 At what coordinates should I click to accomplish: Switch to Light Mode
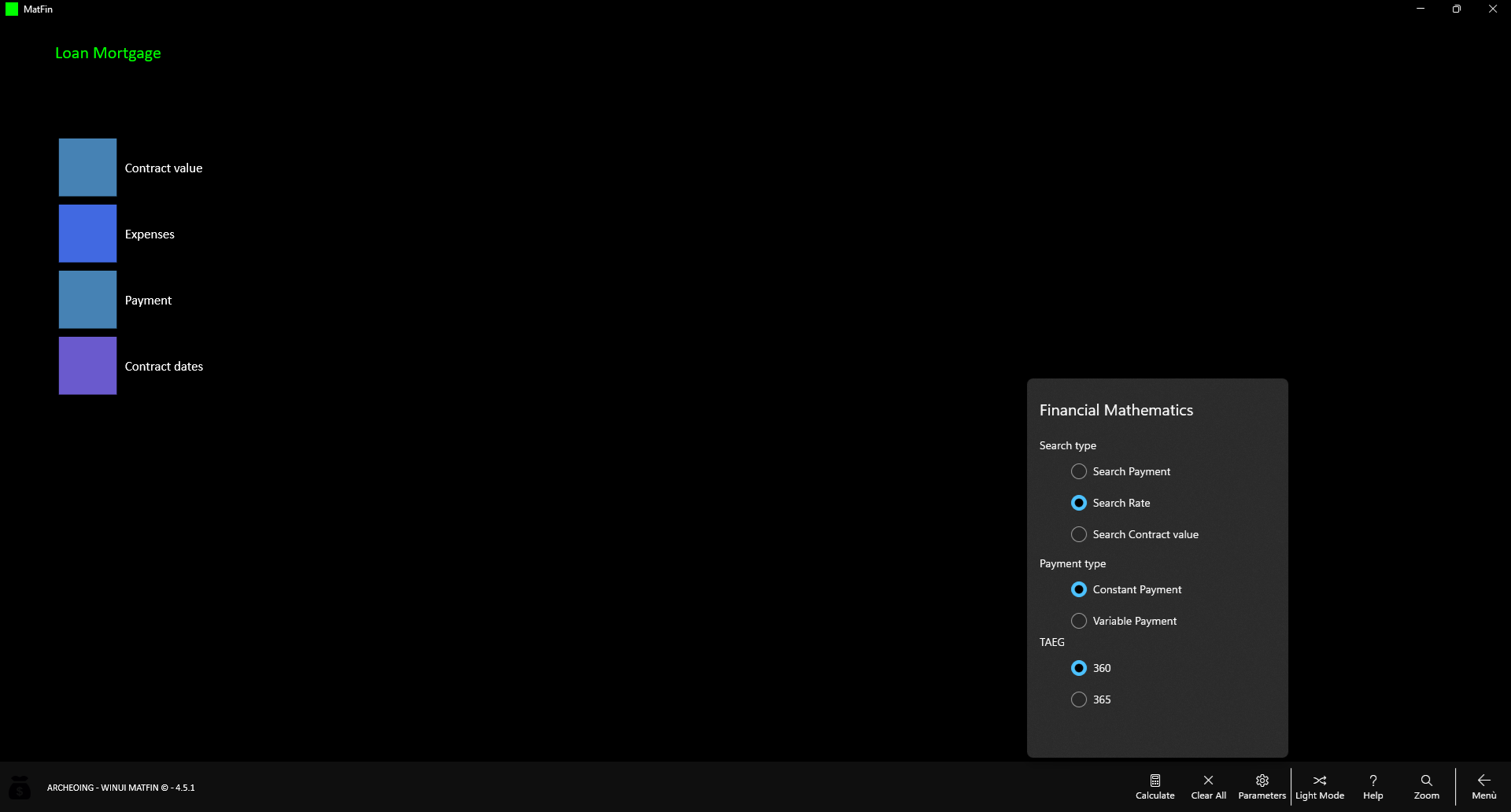[1320, 786]
